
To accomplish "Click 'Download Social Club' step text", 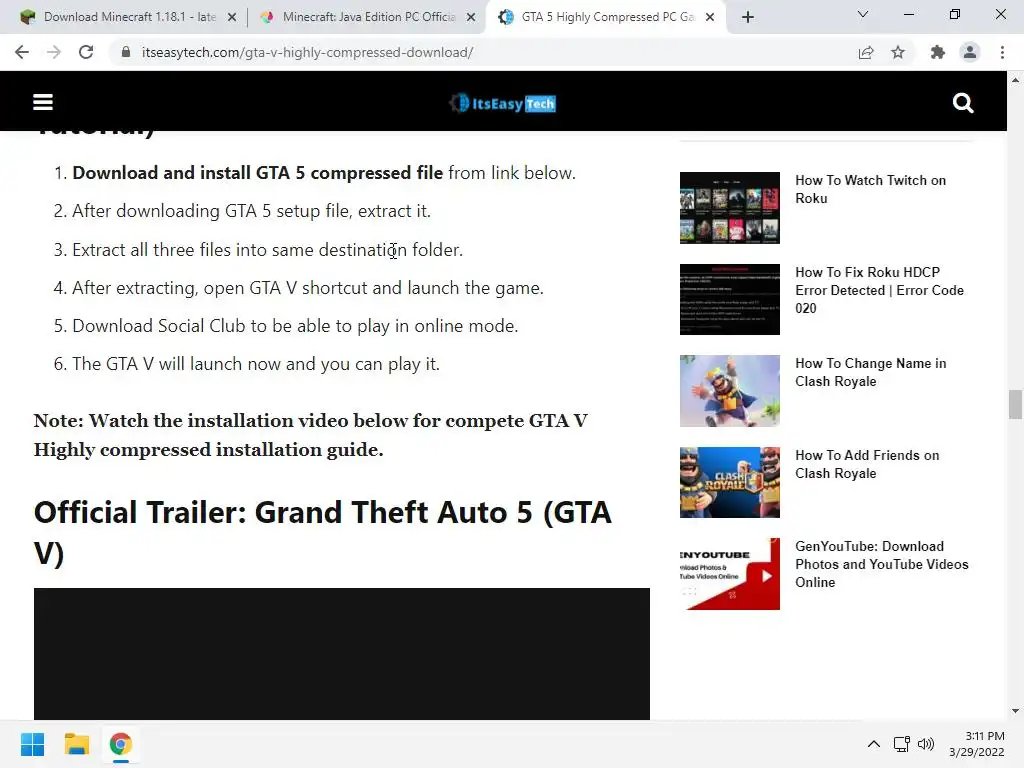I will tap(295, 326).
